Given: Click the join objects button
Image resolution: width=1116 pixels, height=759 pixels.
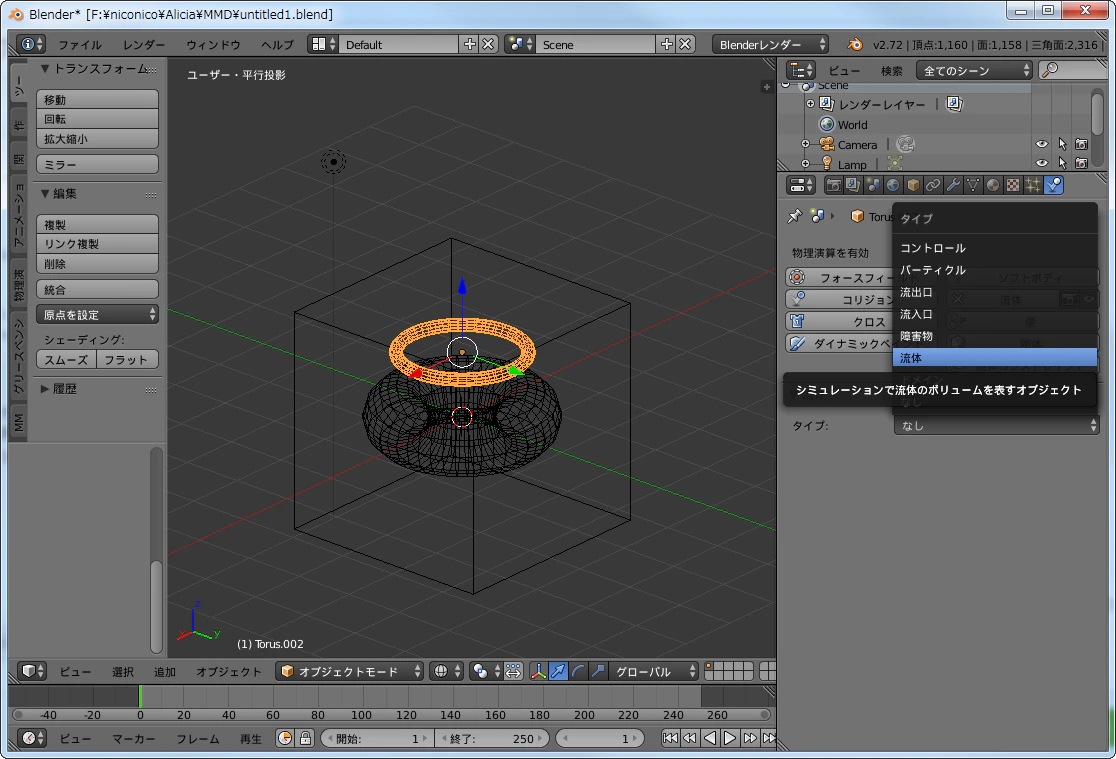Looking at the screenshot, I should click(98, 289).
